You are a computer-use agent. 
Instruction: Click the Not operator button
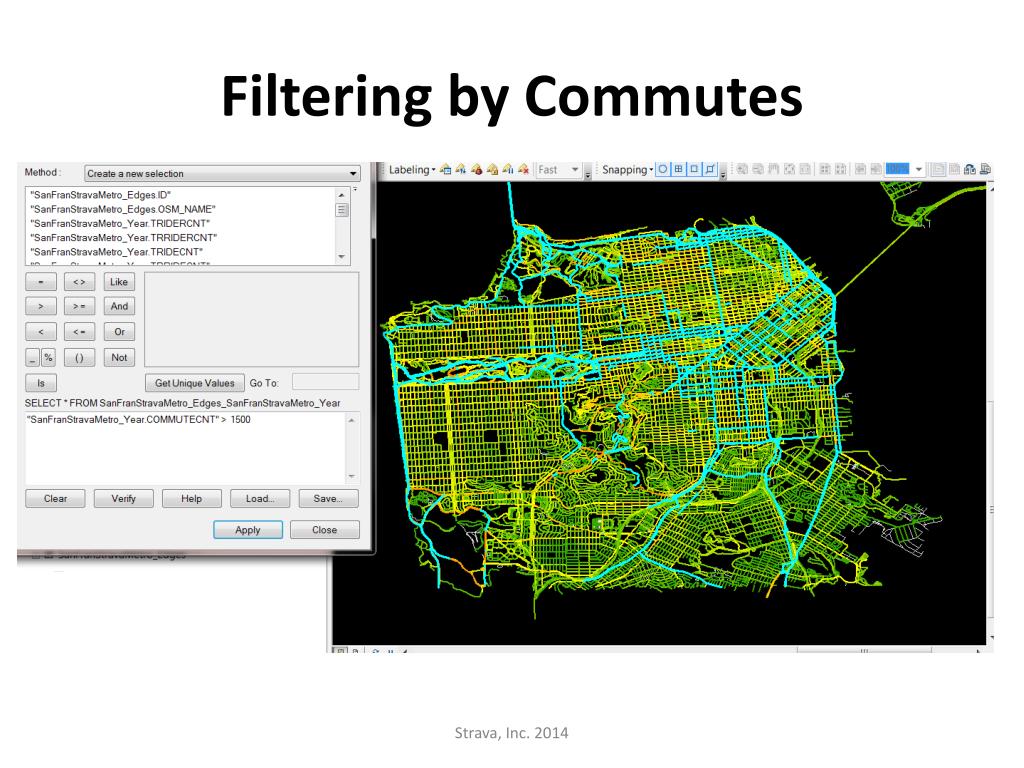tap(119, 358)
